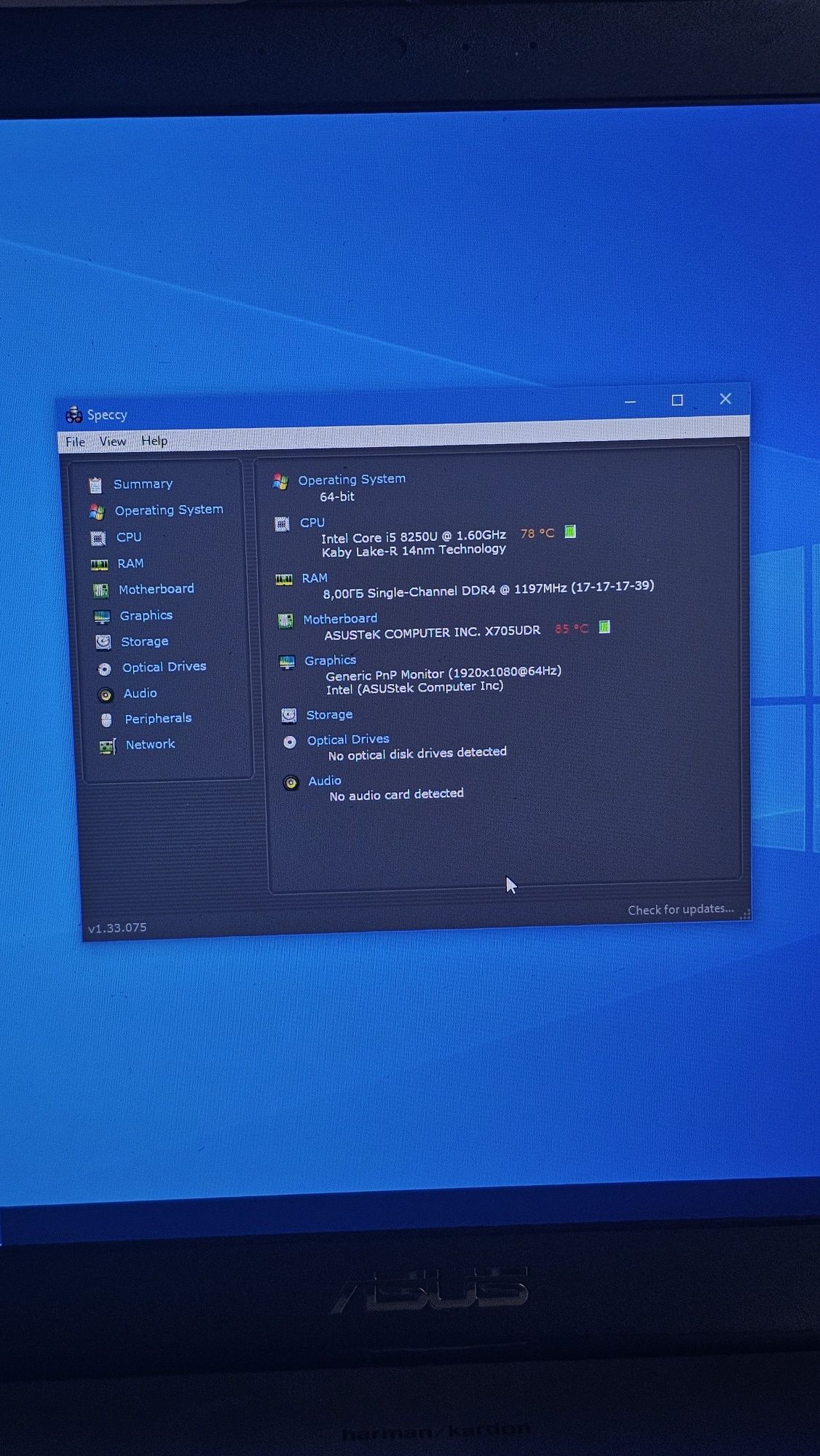Screen dimensions: 820x1456
Task: Minimize the Speccy window
Action: [x=631, y=401]
